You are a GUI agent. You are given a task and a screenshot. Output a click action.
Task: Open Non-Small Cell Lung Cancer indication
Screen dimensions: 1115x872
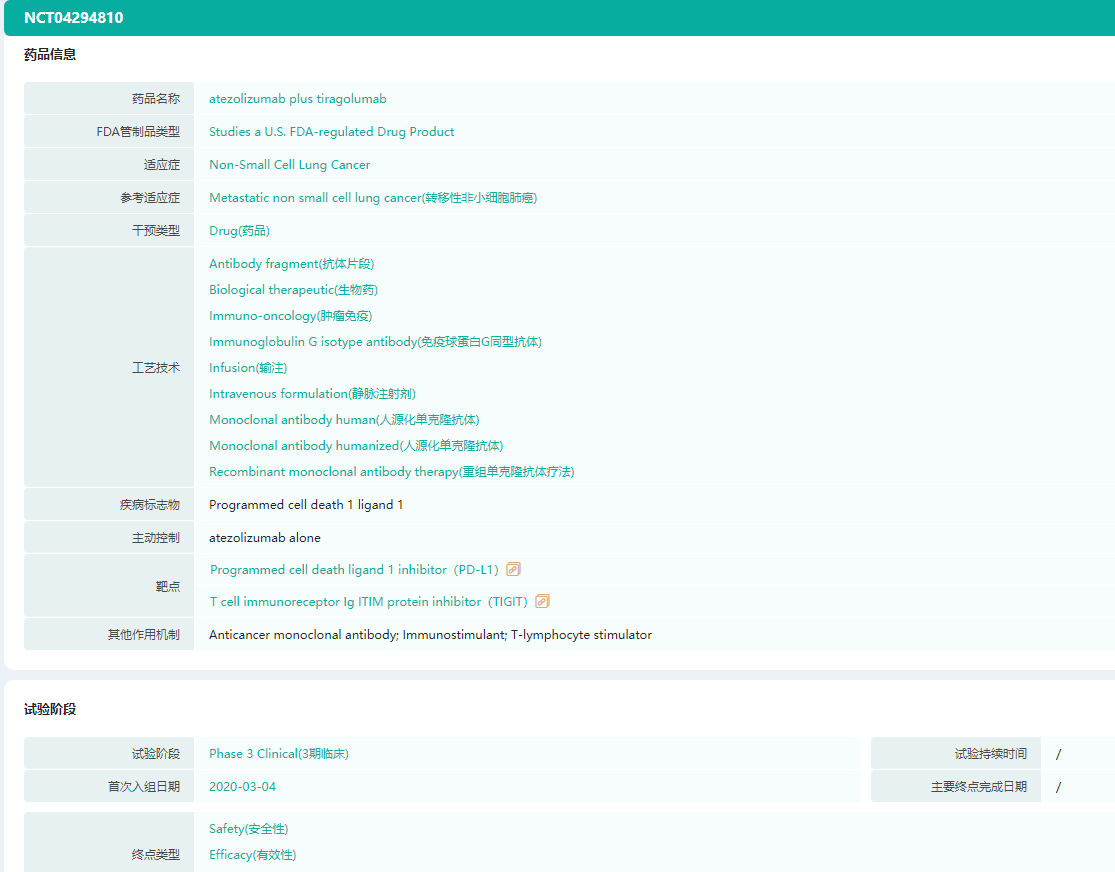(289, 165)
